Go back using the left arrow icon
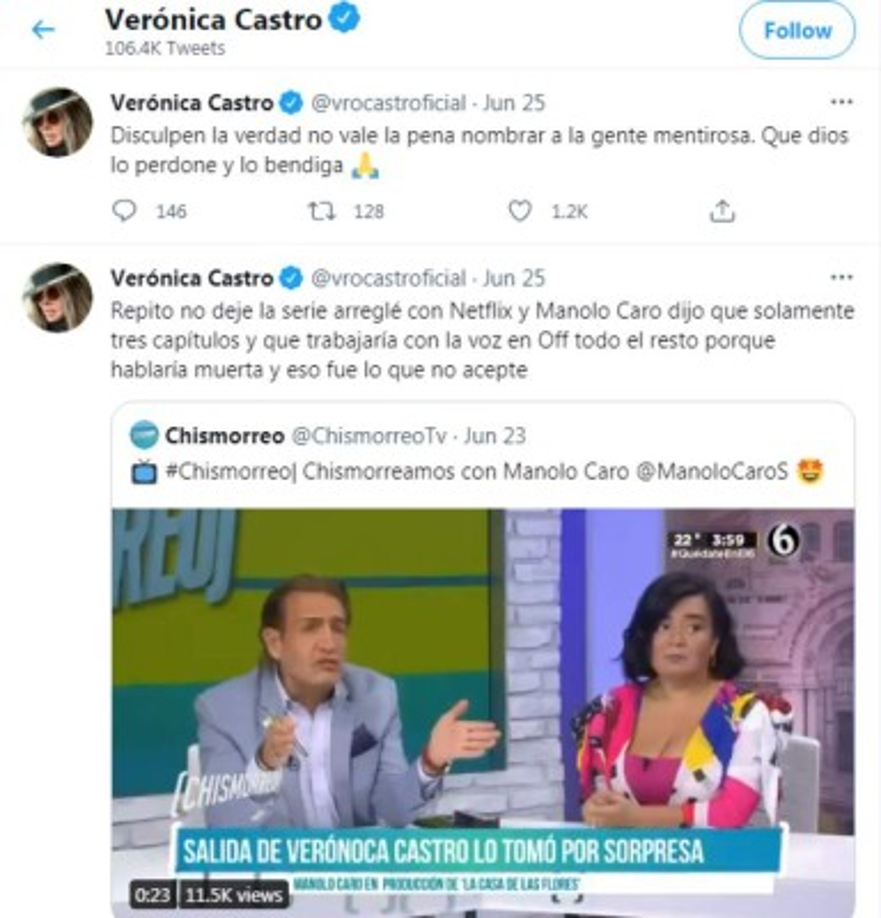This screenshot has width=881, height=918. point(43,29)
